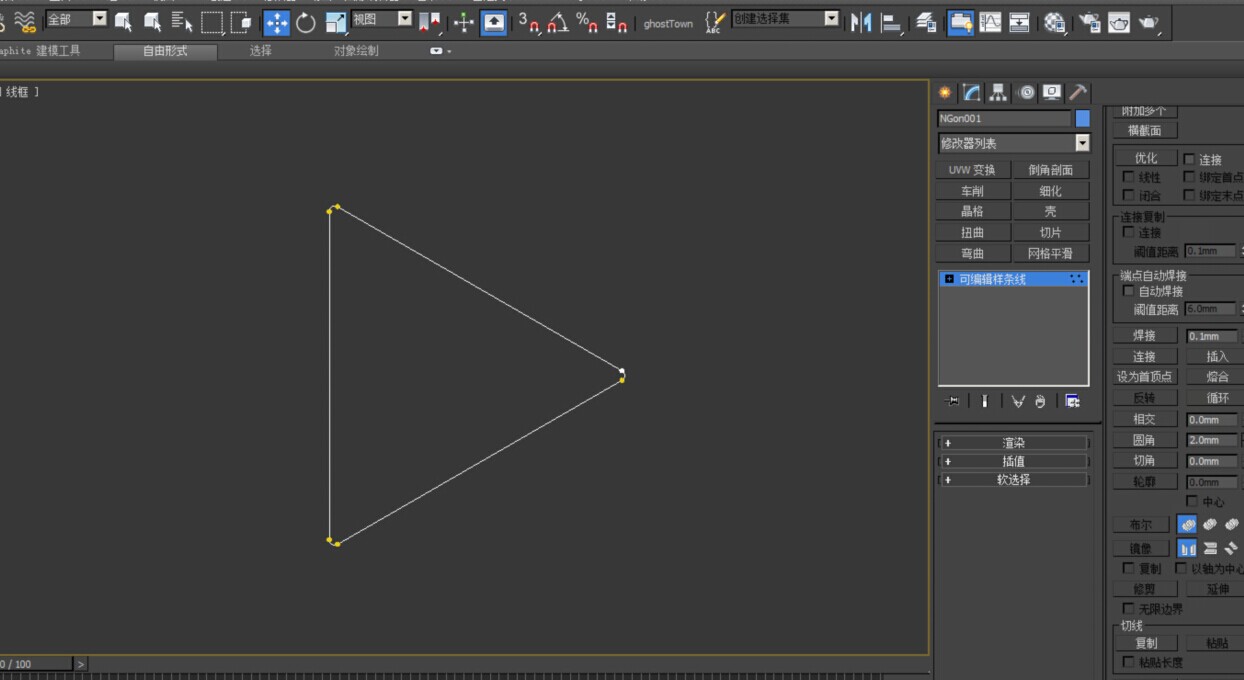Switch to the Display command panel tab
The image size is (1244, 680).
tap(1051, 92)
